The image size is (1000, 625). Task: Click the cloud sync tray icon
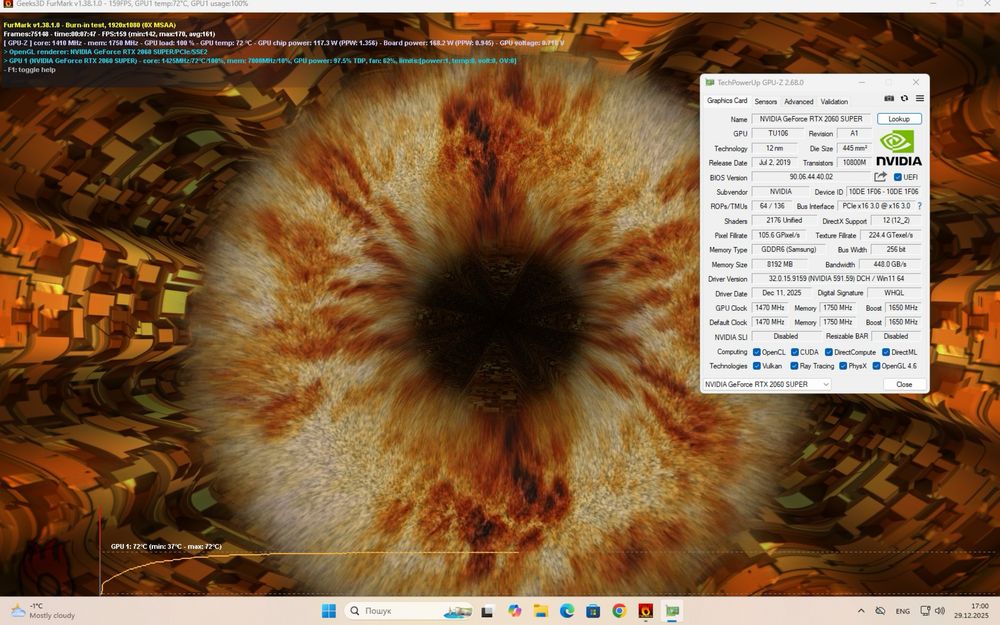pyautogui.click(x=880, y=611)
